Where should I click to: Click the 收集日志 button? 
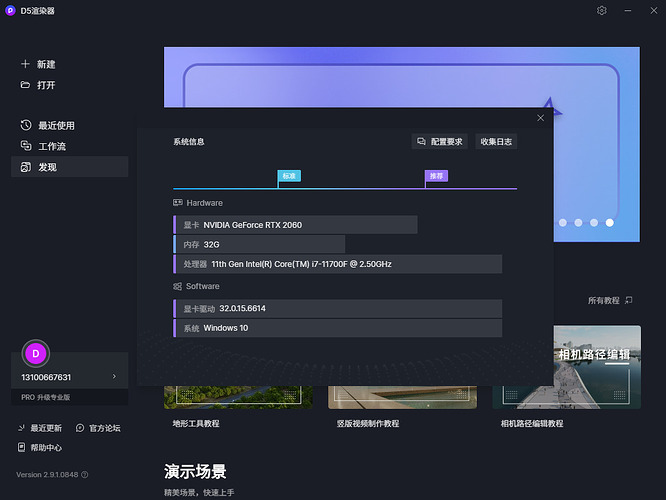(496, 142)
